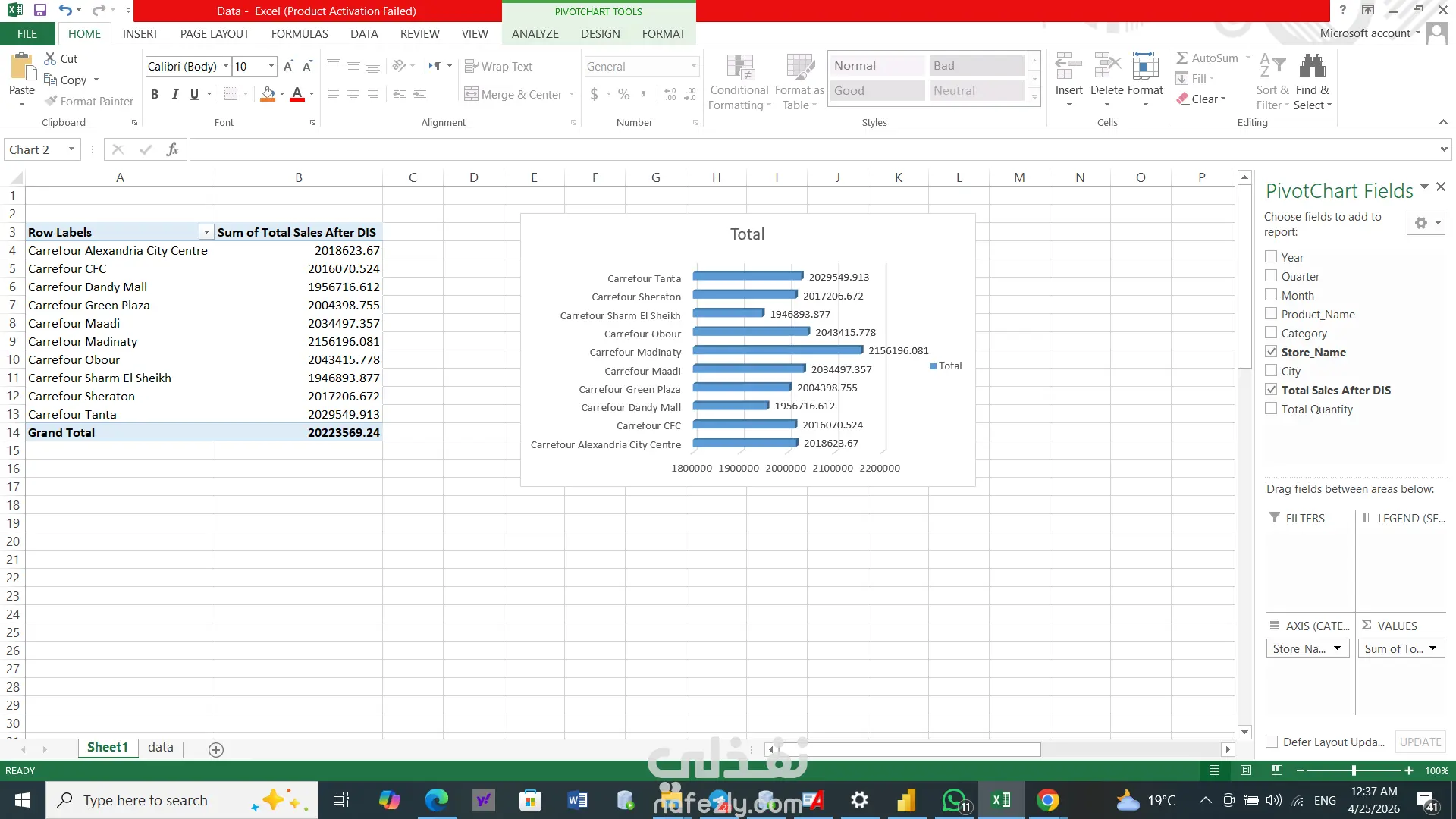Open Store_Name axis field dropdown
The image size is (1456, 819).
[1337, 648]
